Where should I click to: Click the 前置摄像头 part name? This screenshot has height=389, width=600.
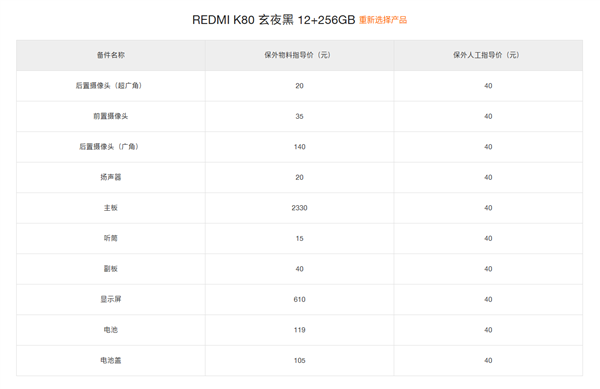[x=111, y=116]
